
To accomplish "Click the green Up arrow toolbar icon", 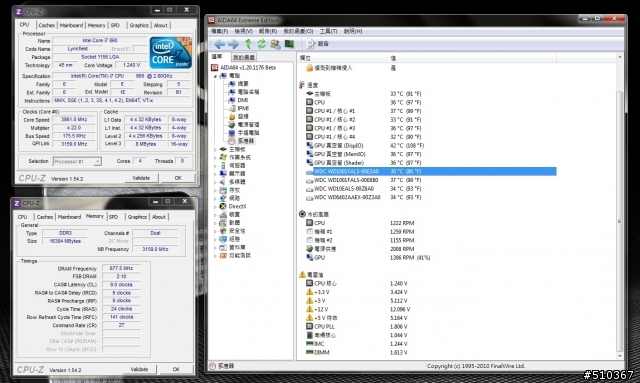I will 248,44.
